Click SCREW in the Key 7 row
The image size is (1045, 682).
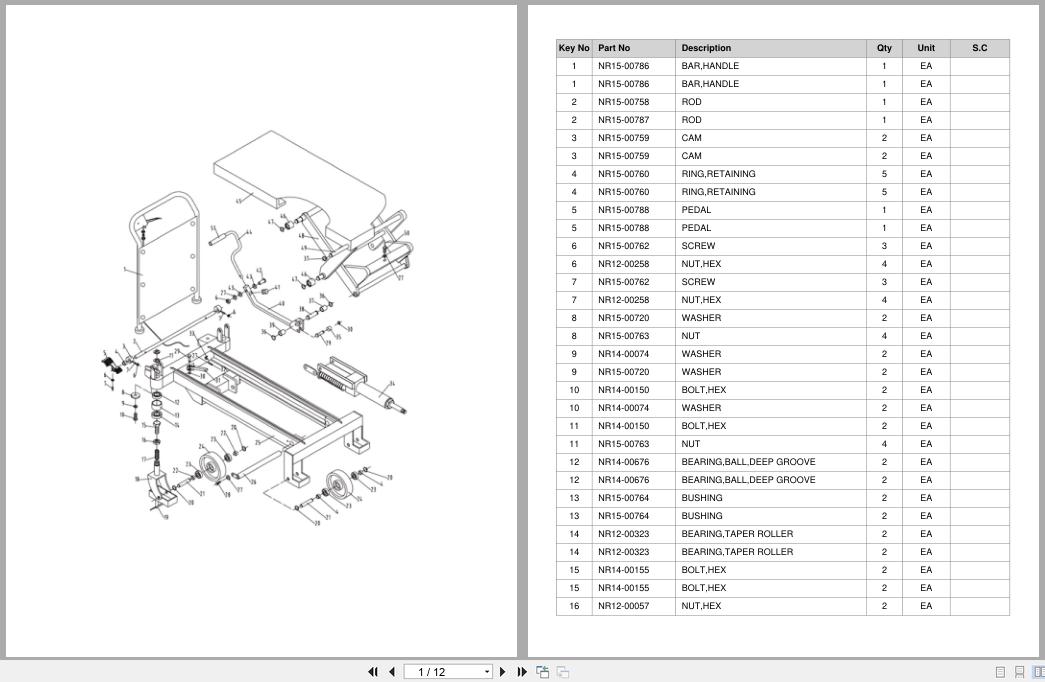point(698,282)
